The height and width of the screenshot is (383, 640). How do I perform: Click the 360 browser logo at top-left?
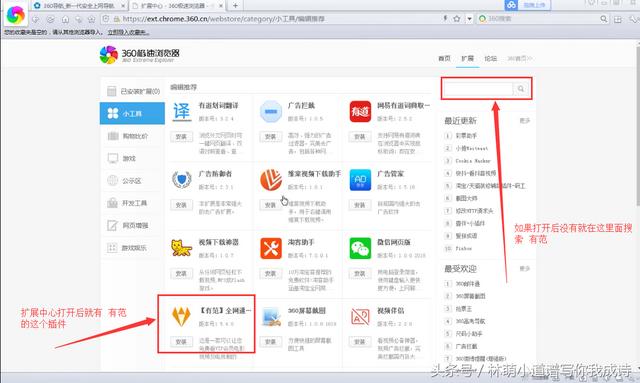pos(16,15)
